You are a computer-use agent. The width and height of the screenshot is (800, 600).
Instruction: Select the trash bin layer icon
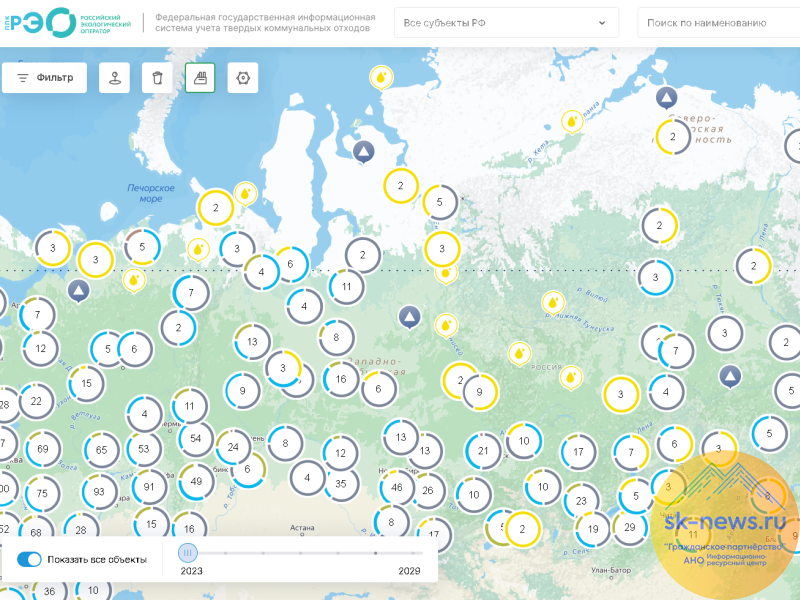tap(157, 78)
